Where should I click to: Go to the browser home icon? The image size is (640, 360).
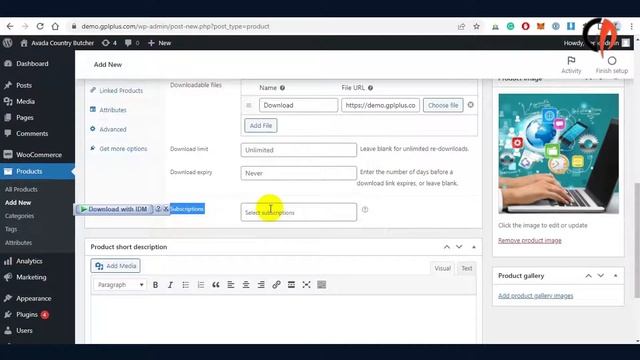pyautogui.click(x=55, y=26)
